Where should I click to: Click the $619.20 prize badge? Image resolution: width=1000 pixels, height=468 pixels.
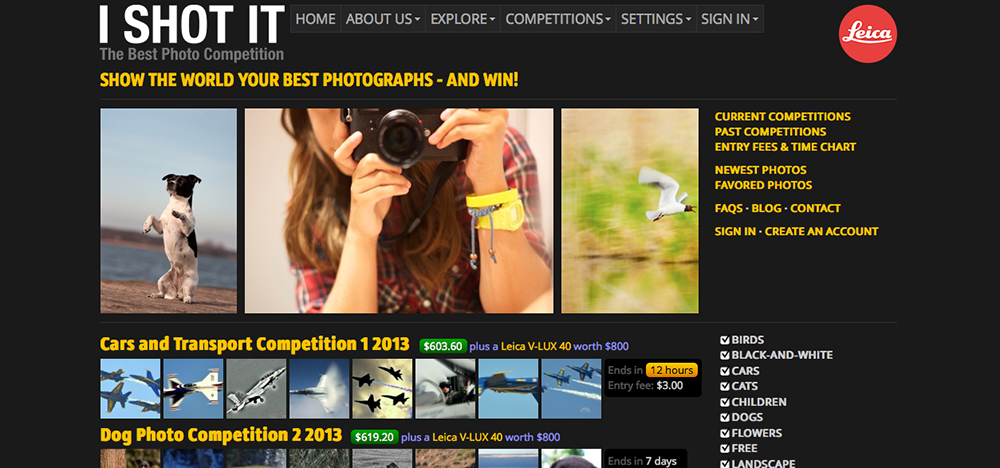tap(374, 437)
